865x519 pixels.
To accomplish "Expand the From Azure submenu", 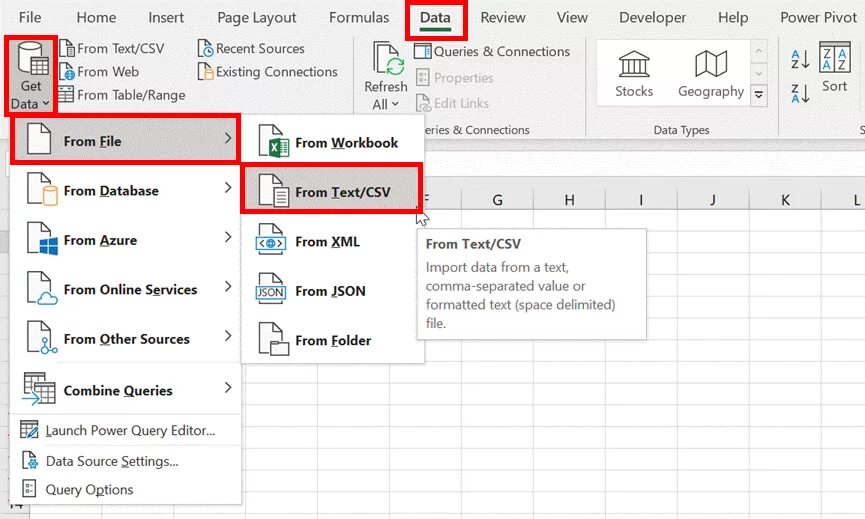I will tap(125, 240).
